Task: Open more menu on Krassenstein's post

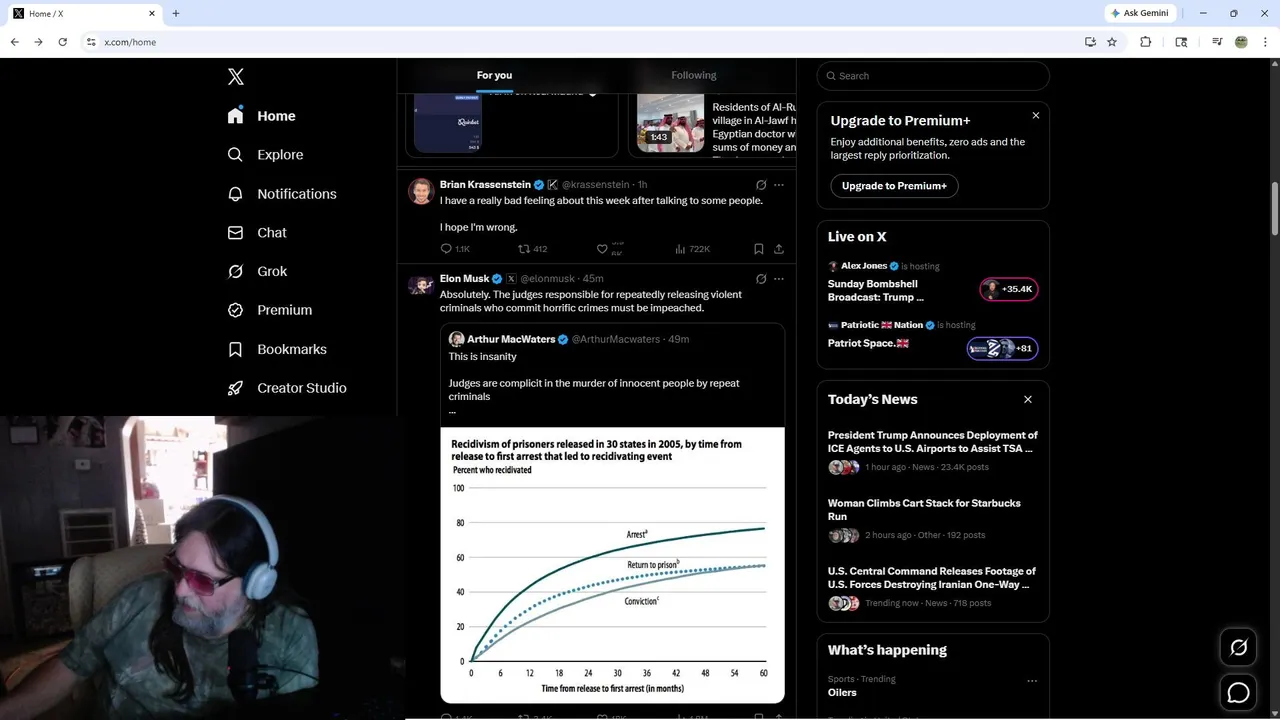Action: coord(779,185)
